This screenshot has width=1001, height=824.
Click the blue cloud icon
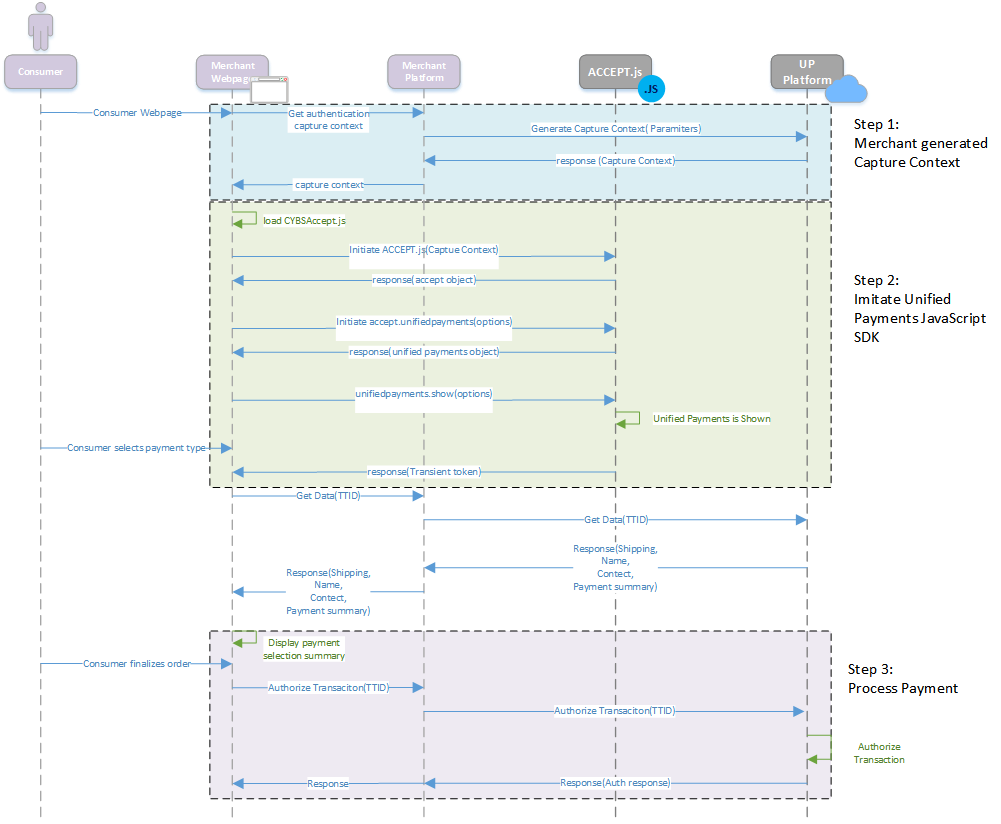click(x=846, y=89)
